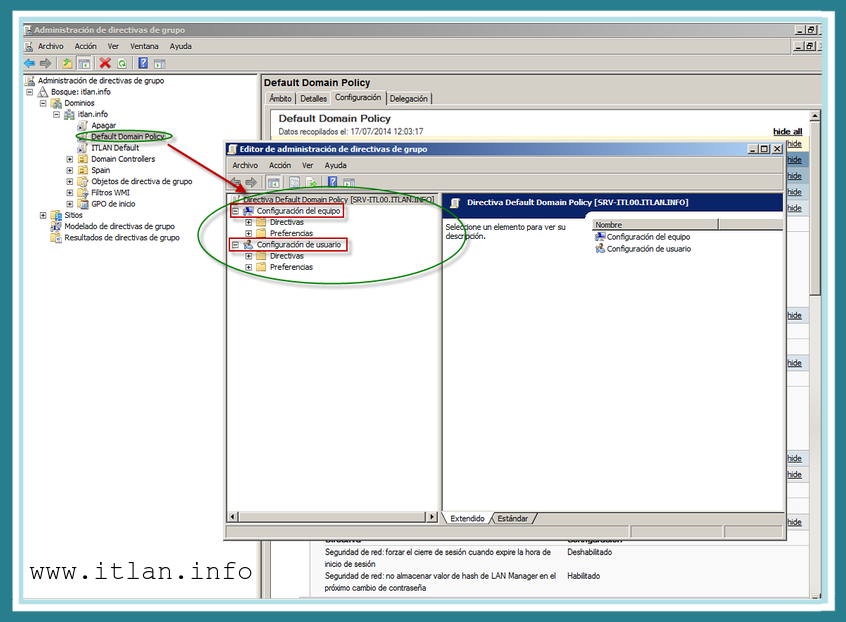Click the editor tree horizontal scrollbar
This screenshot has height=622, width=846.
pyautogui.click(x=332, y=517)
